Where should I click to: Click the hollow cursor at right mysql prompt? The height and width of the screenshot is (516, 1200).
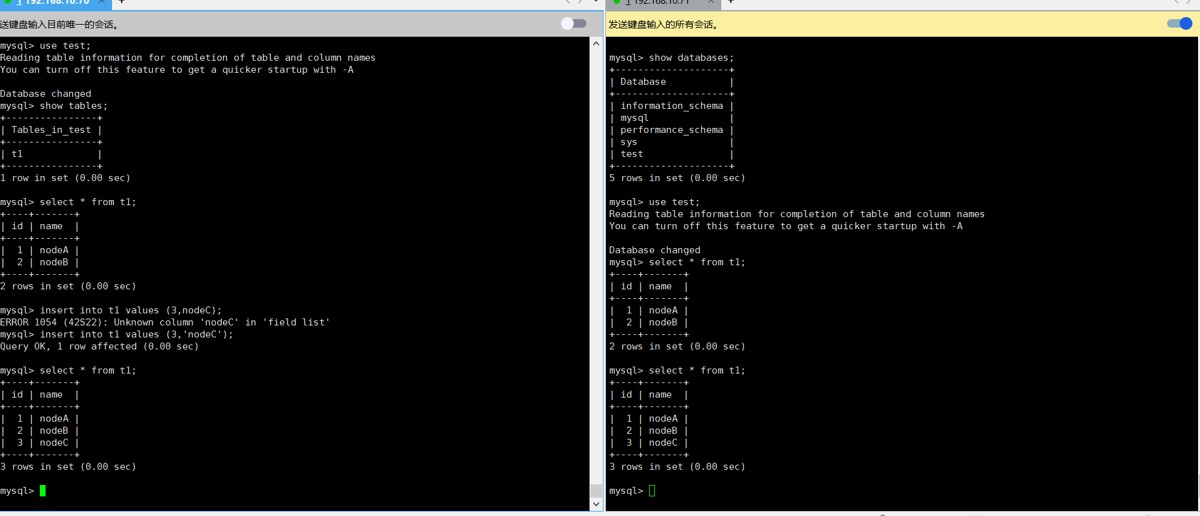tap(652, 491)
